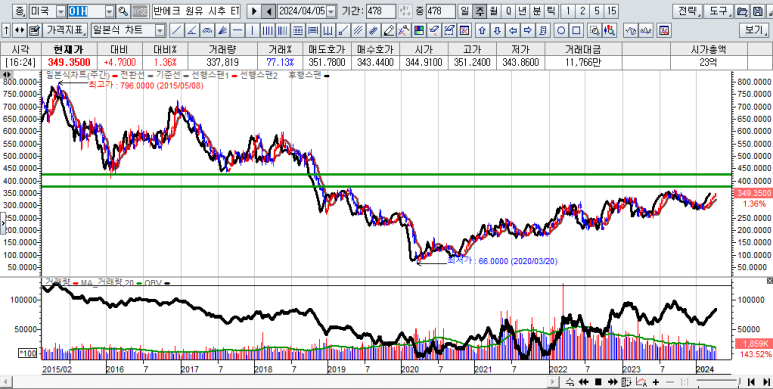Open the 전략 strategy dropdown menu
773x389 pixels.
click(687, 11)
